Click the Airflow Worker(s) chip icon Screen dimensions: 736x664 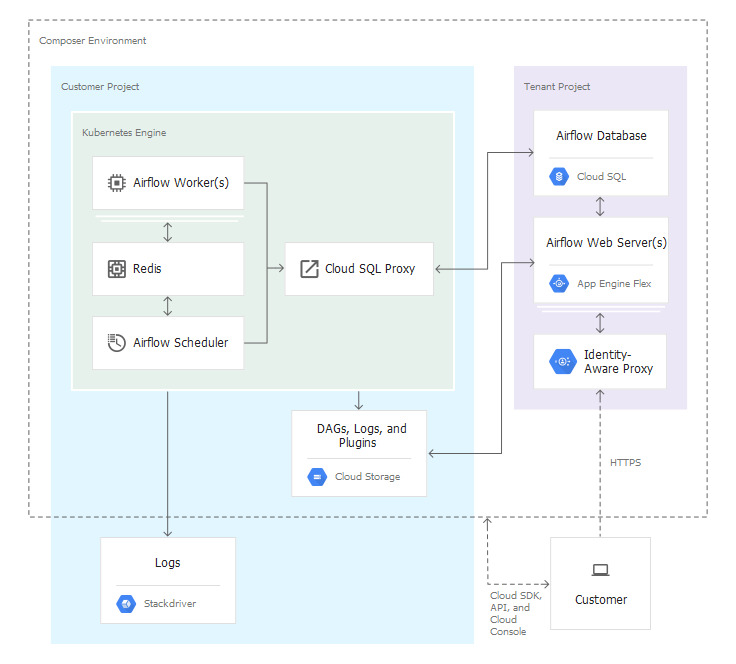pyautogui.click(x=116, y=183)
